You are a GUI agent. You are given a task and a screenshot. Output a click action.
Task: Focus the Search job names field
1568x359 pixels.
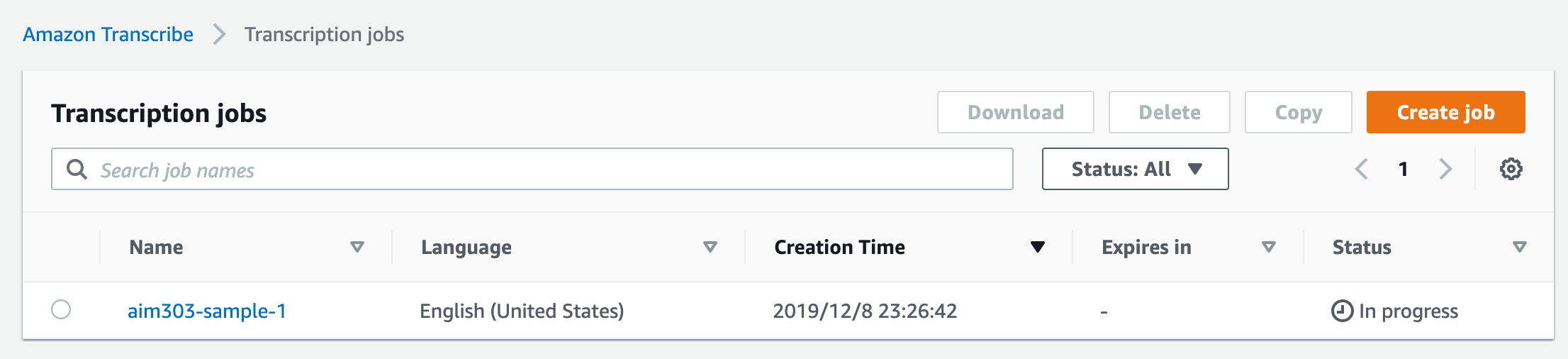coord(532,169)
